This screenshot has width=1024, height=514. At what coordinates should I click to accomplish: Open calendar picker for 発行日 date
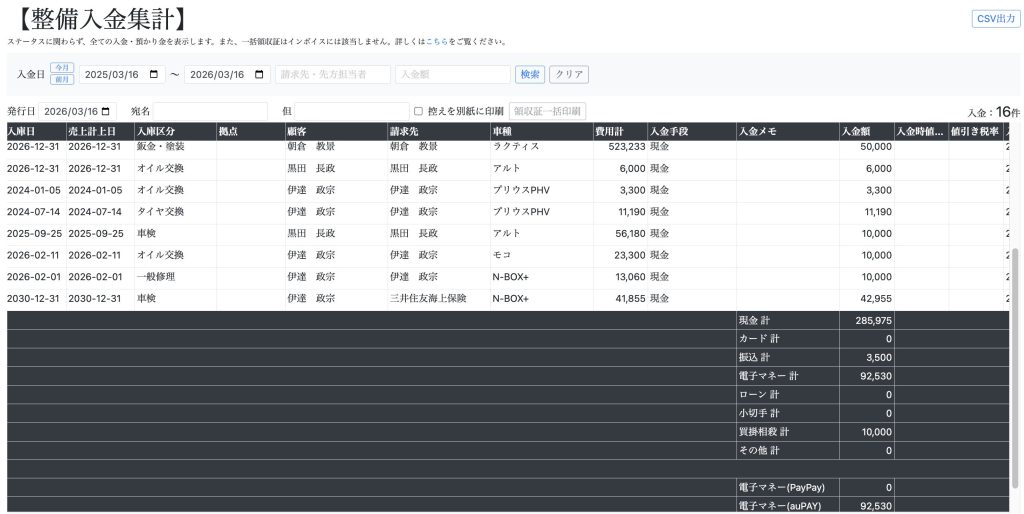click(x=106, y=111)
